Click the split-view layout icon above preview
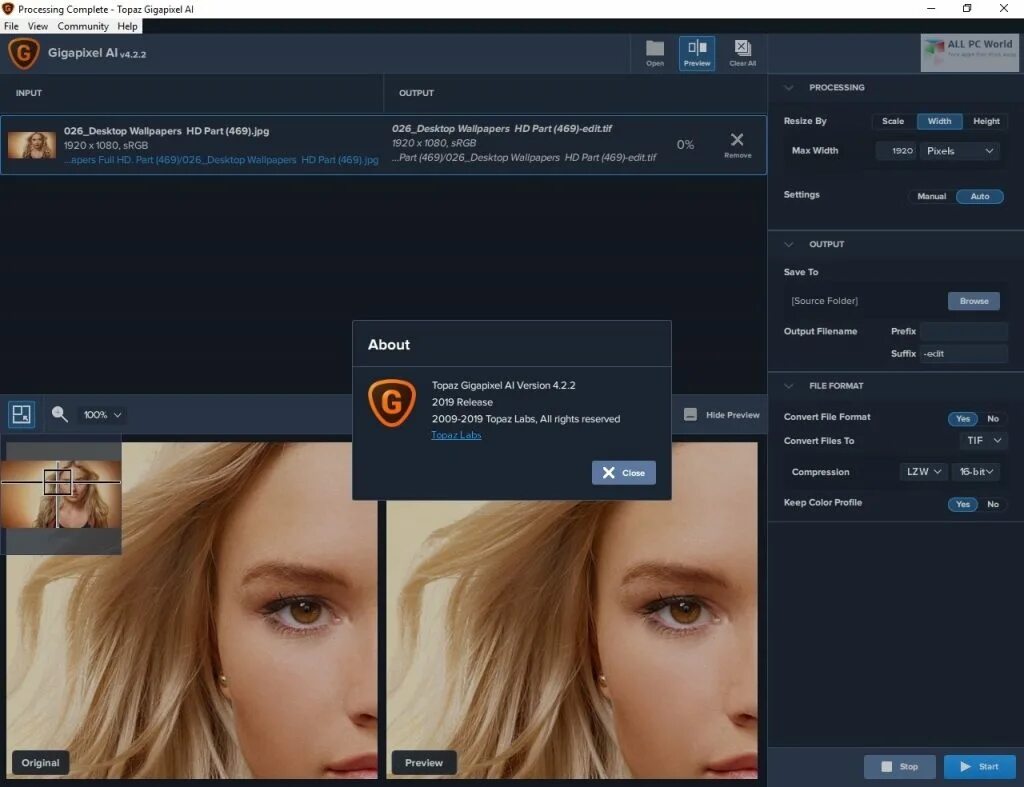This screenshot has width=1024, height=787. (21, 414)
